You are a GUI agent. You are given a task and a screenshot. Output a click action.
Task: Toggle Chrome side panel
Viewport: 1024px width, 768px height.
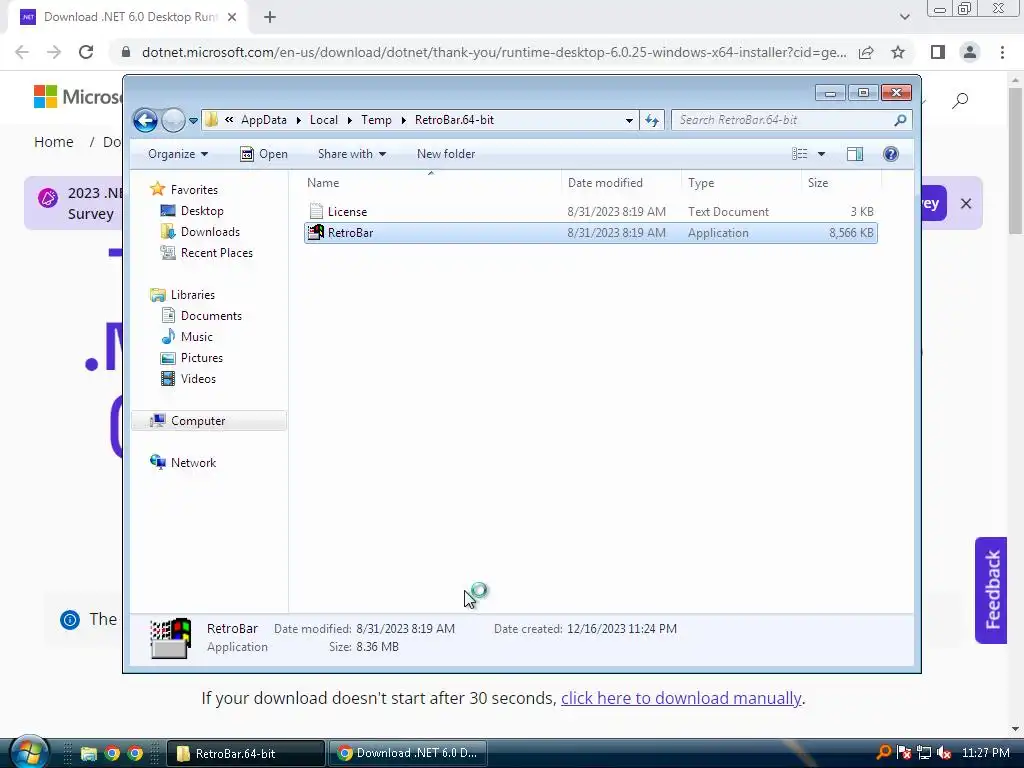coord(938,52)
